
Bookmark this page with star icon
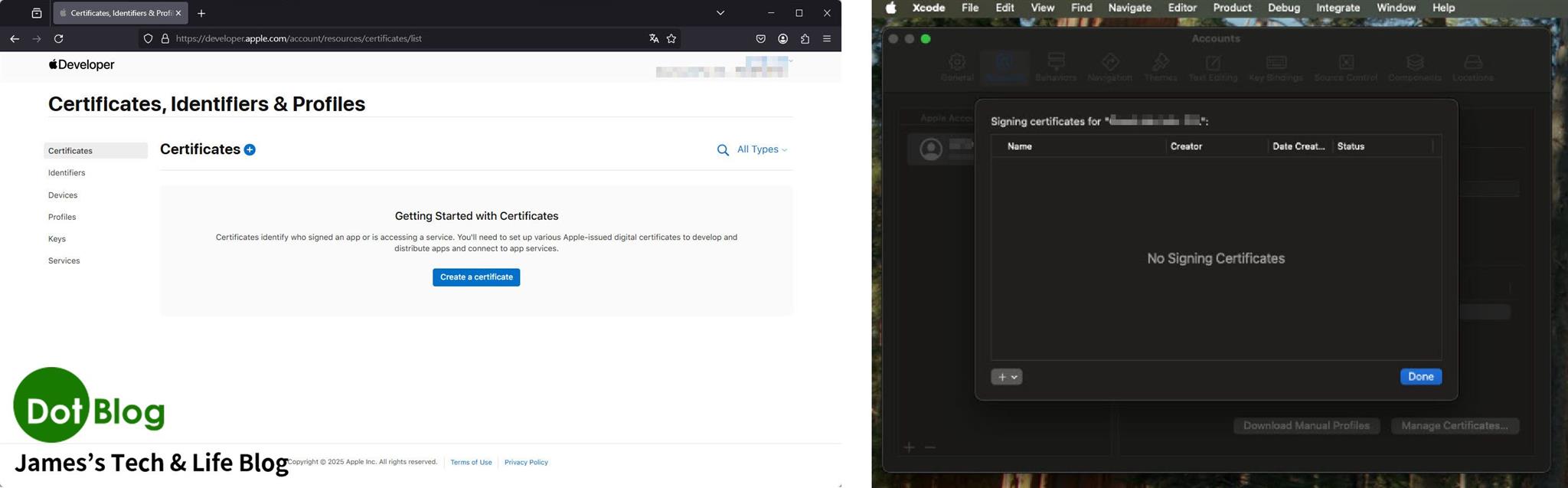pos(671,38)
